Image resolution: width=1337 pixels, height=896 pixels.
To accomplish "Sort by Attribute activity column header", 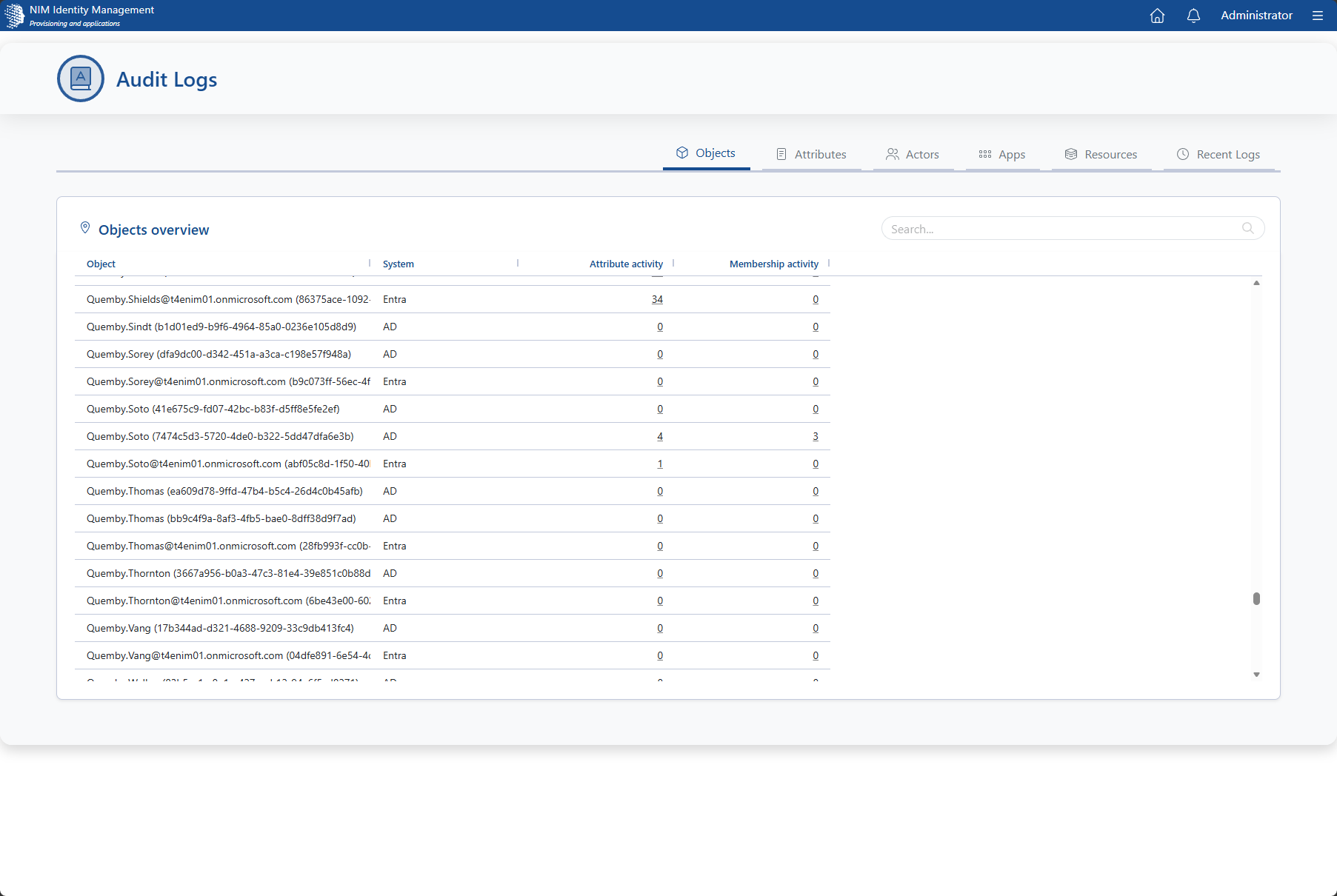I will click(x=626, y=264).
